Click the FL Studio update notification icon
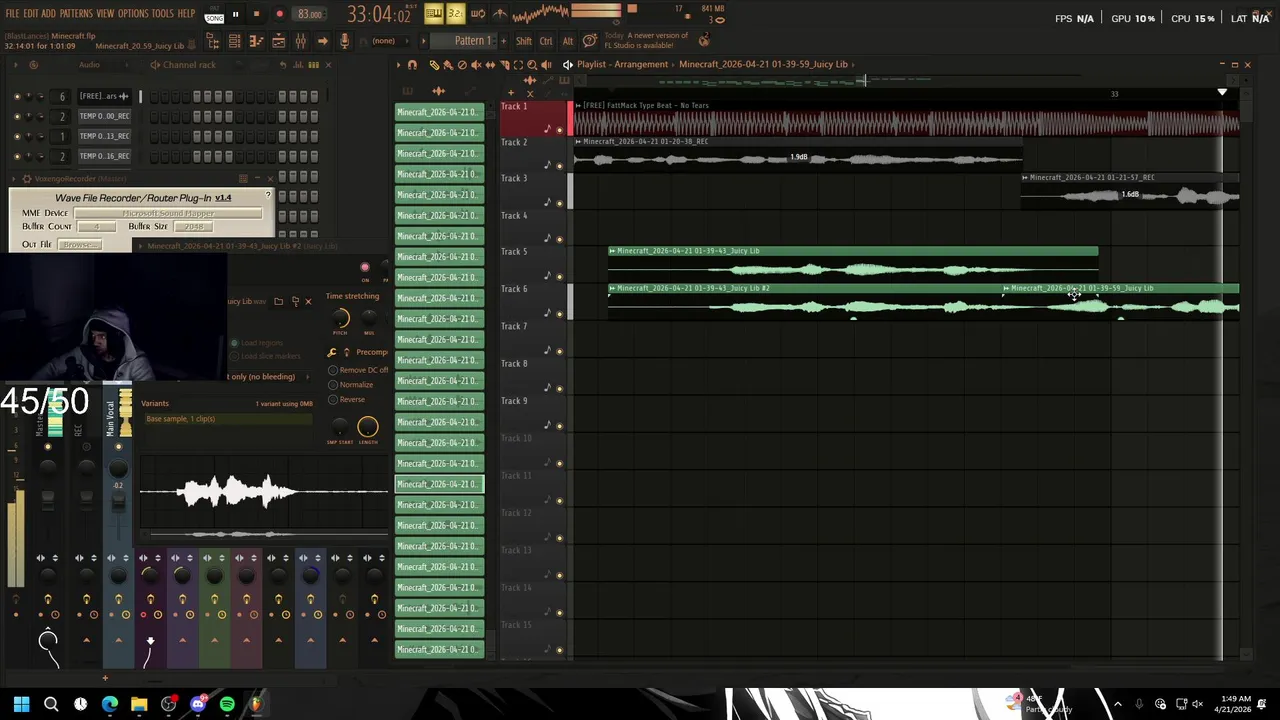The height and width of the screenshot is (720, 1280). pos(704,40)
